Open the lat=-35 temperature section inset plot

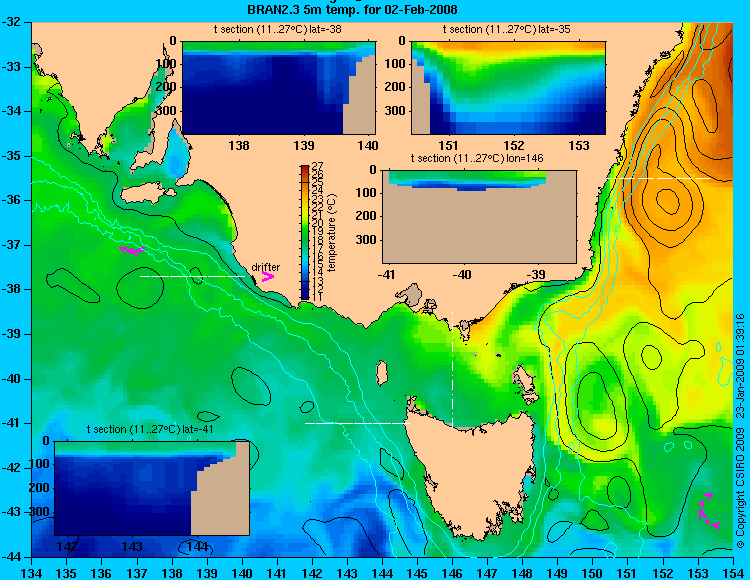click(508, 88)
